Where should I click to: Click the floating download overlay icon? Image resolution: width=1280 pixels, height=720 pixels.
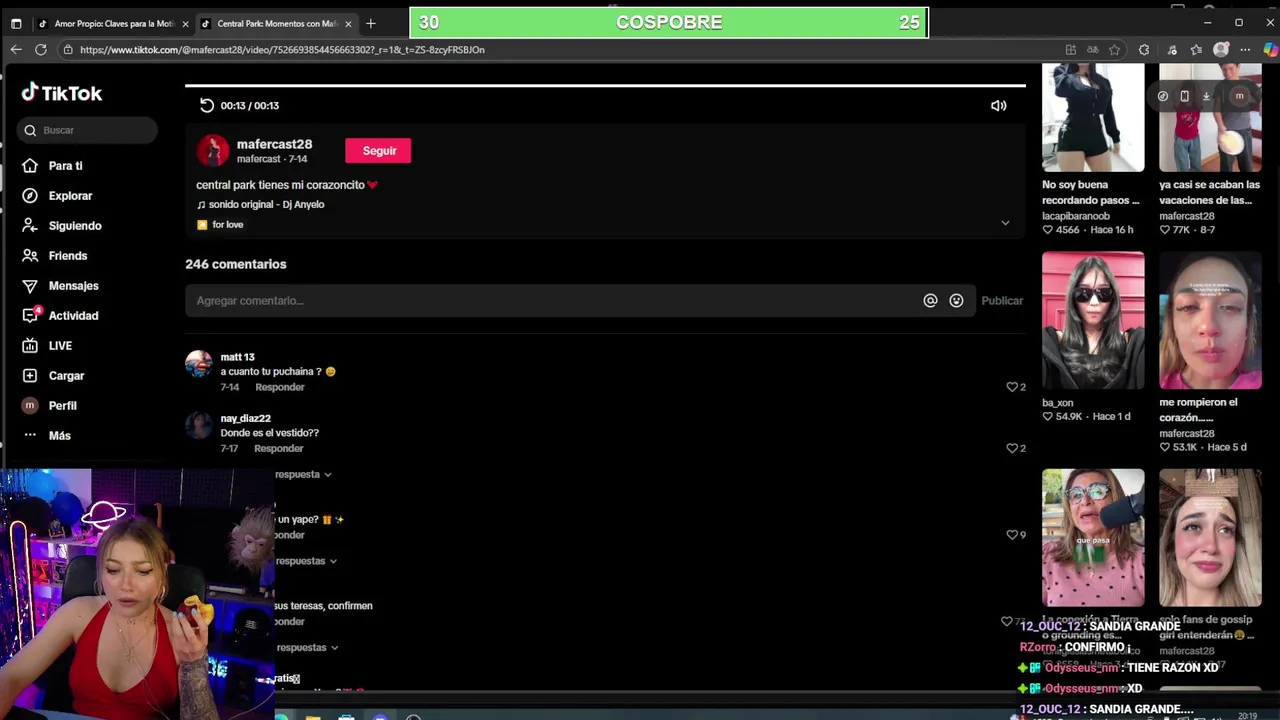(x=1206, y=96)
